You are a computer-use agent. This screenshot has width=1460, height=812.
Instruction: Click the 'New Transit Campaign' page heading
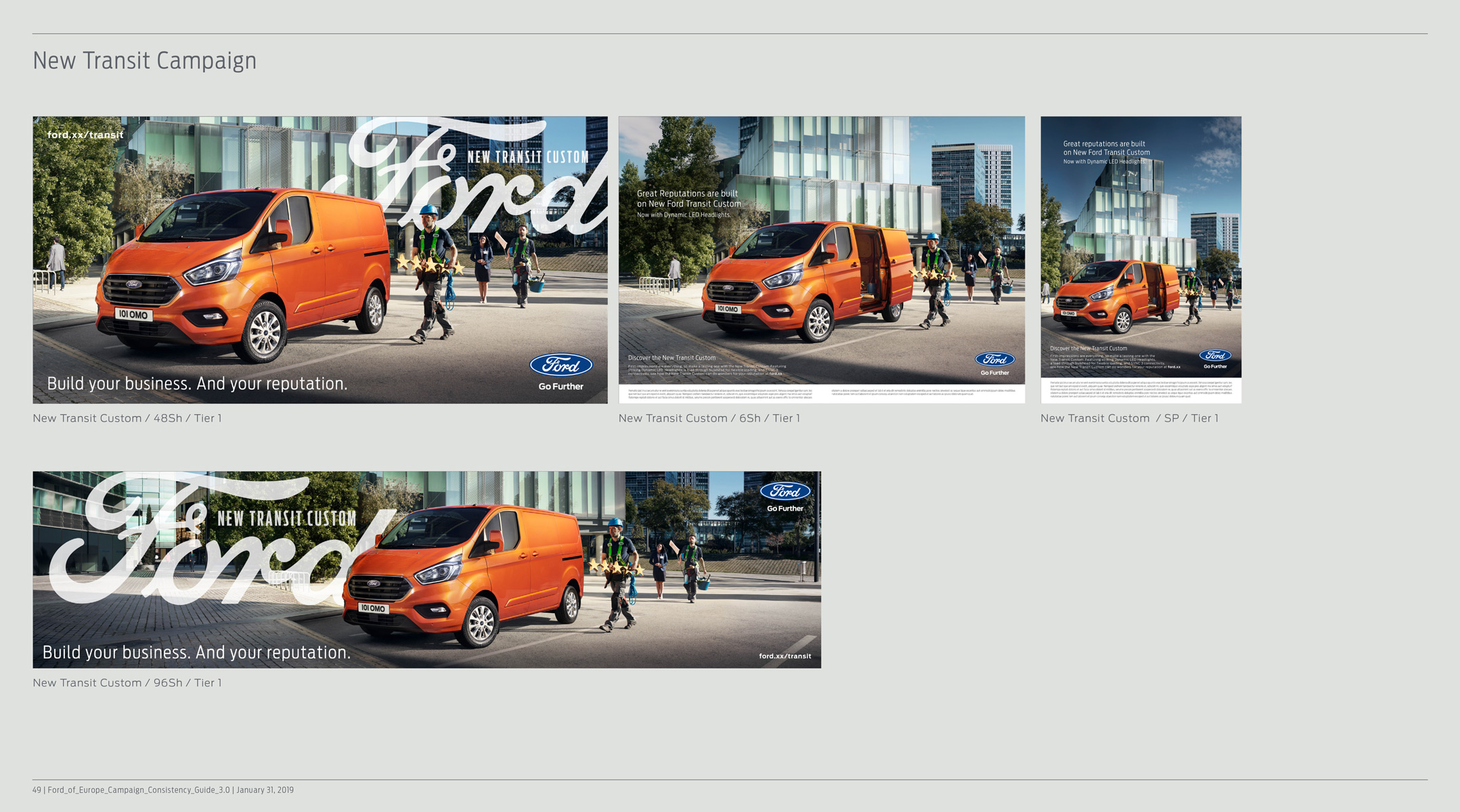145,61
